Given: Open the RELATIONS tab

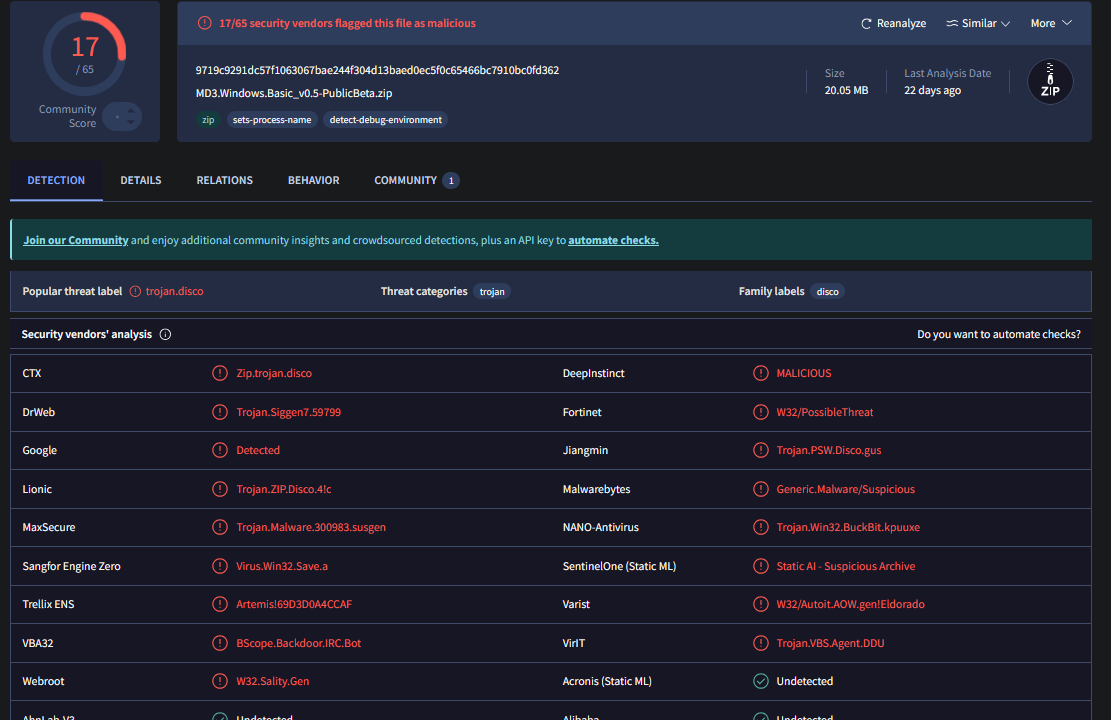Looking at the screenshot, I should (x=225, y=180).
